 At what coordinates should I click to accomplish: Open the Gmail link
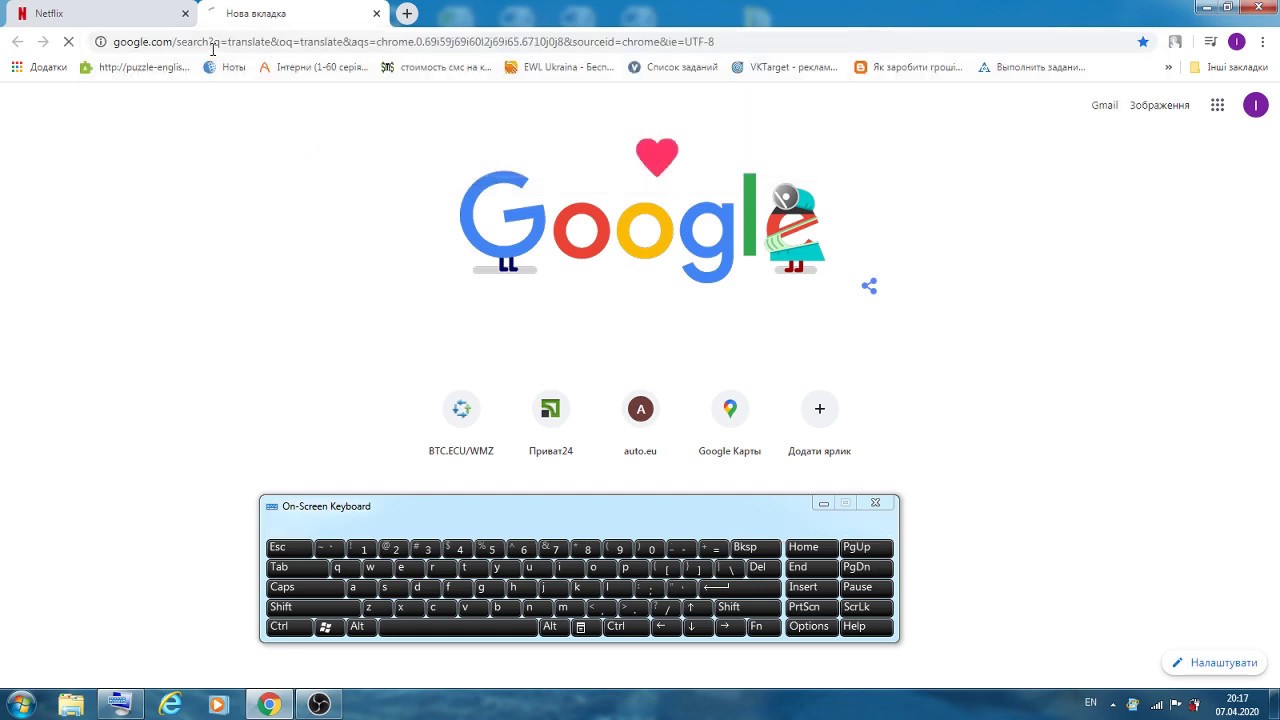pos(1104,105)
